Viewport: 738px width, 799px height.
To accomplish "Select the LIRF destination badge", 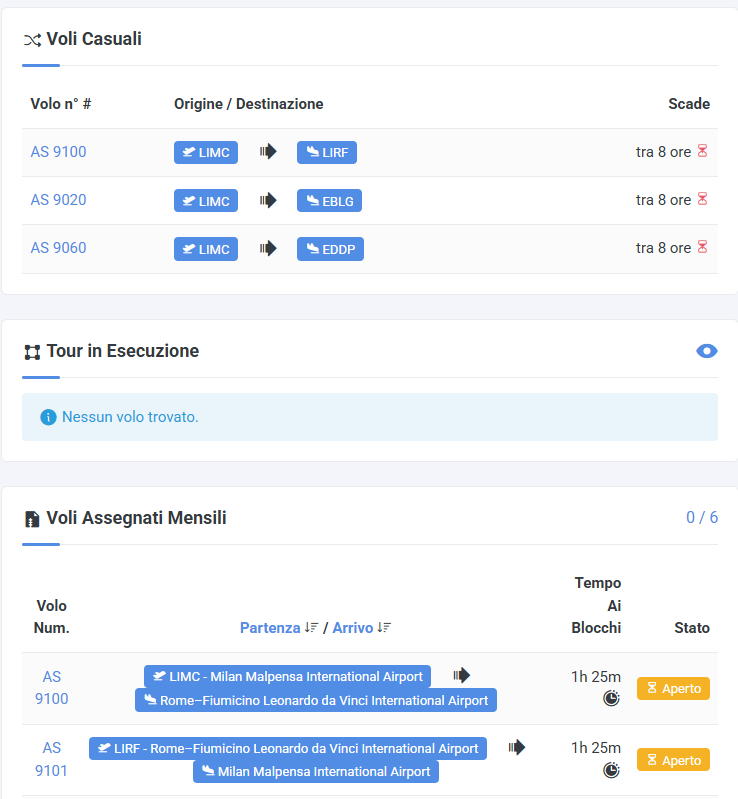I will click(327, 153).
